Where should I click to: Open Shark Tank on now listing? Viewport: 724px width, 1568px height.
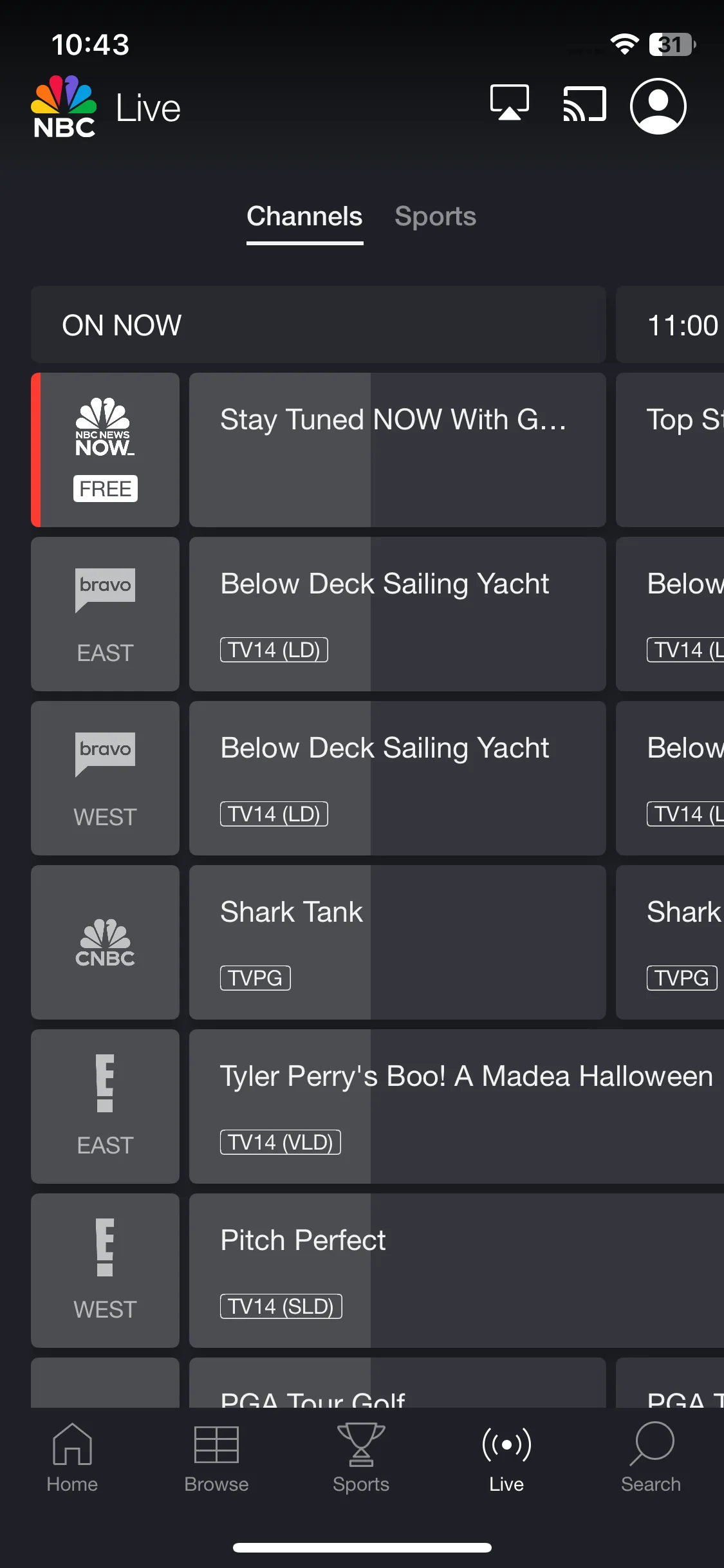click(x=398, y=942)
